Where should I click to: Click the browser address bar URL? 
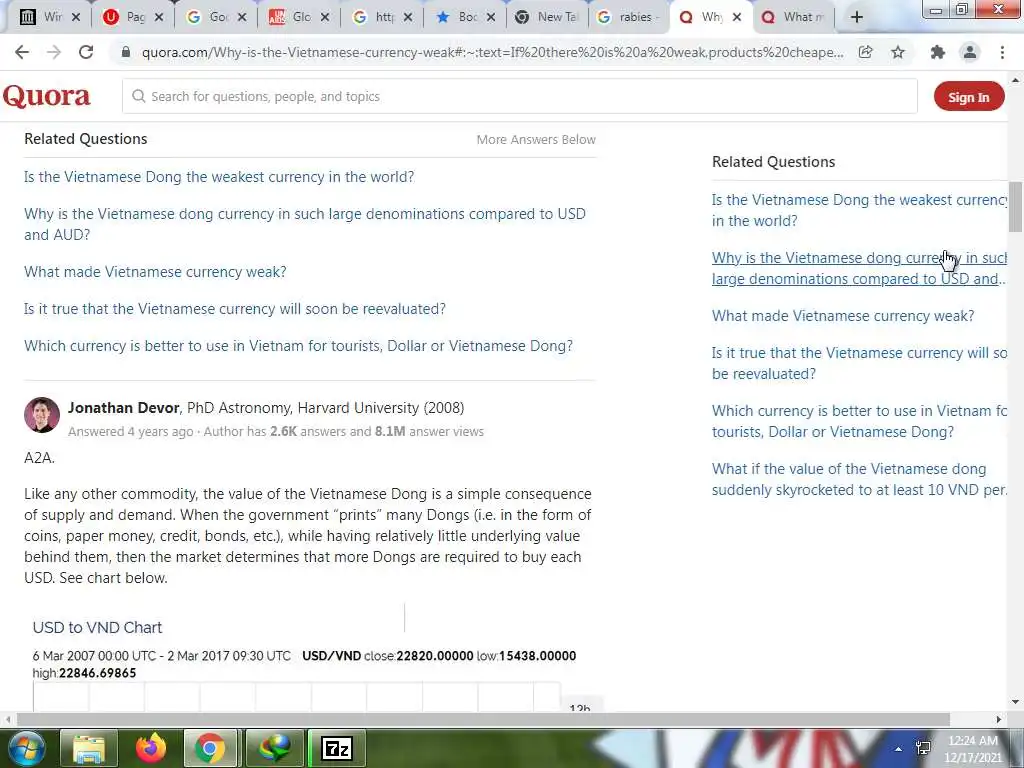492,52
